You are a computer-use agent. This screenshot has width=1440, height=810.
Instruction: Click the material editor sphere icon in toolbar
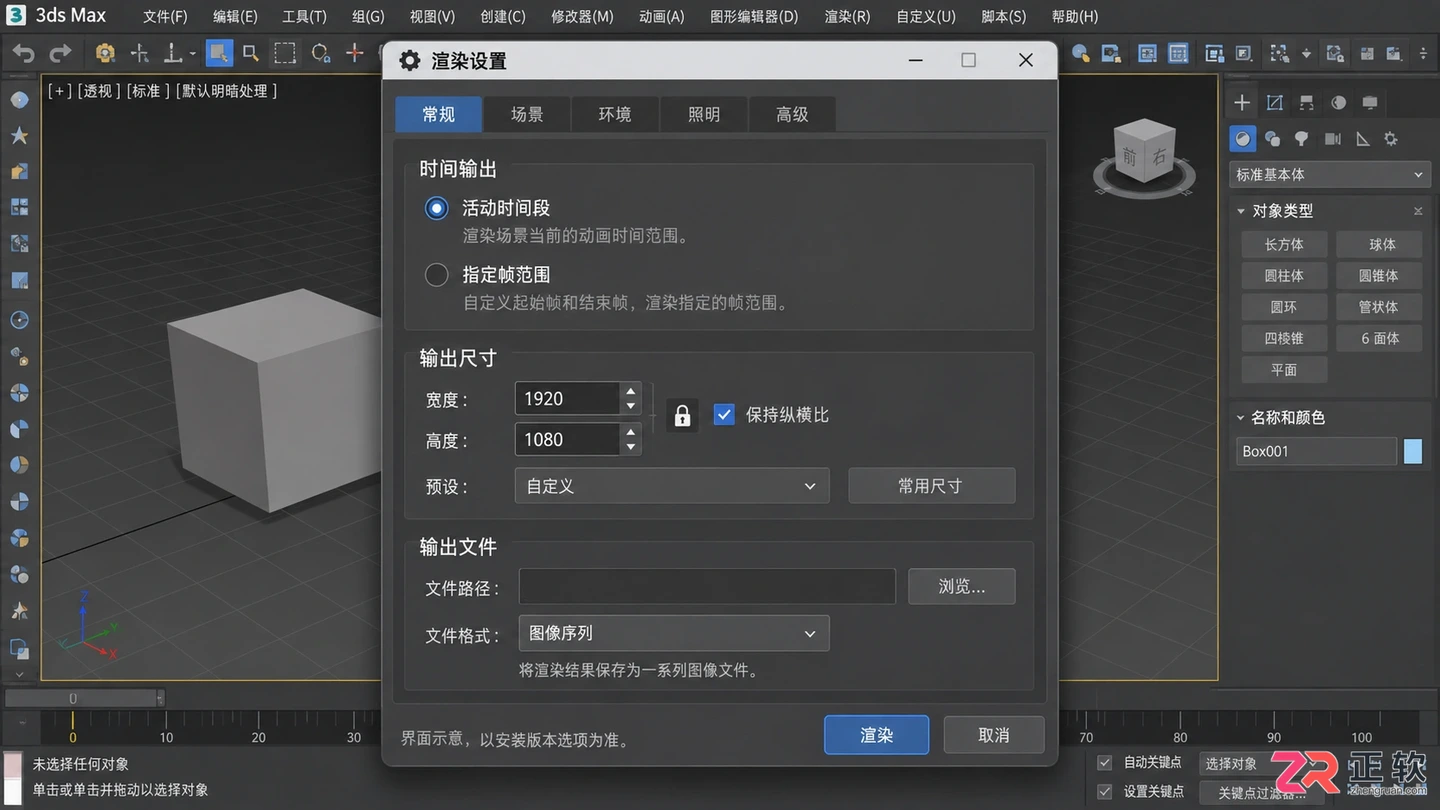[x=1080, y=53]
